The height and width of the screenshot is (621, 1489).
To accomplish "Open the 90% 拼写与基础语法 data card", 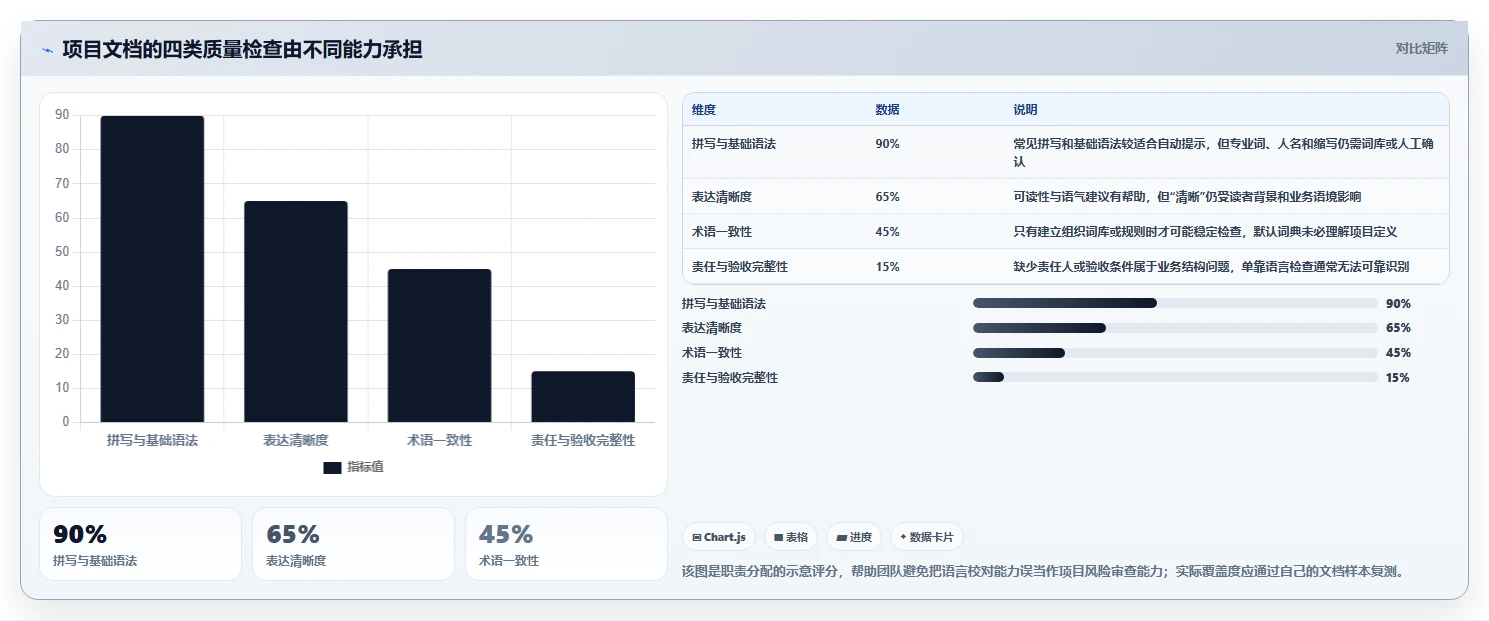I will (x=140, y=544).
